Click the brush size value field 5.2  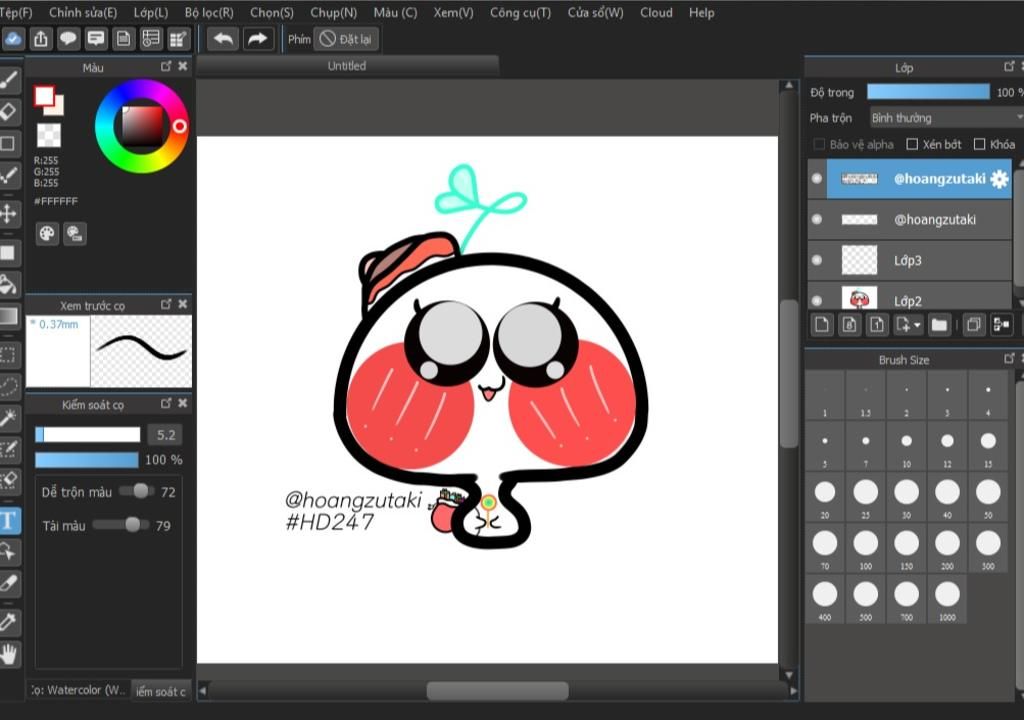(x=165, y=435)
